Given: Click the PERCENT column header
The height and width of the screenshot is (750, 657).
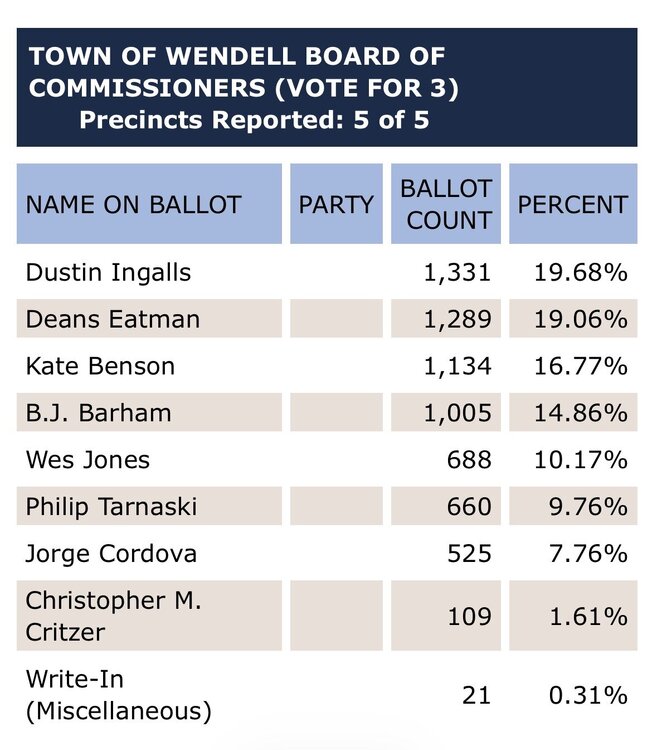Looking at the screenshot, I should point(572,205).
